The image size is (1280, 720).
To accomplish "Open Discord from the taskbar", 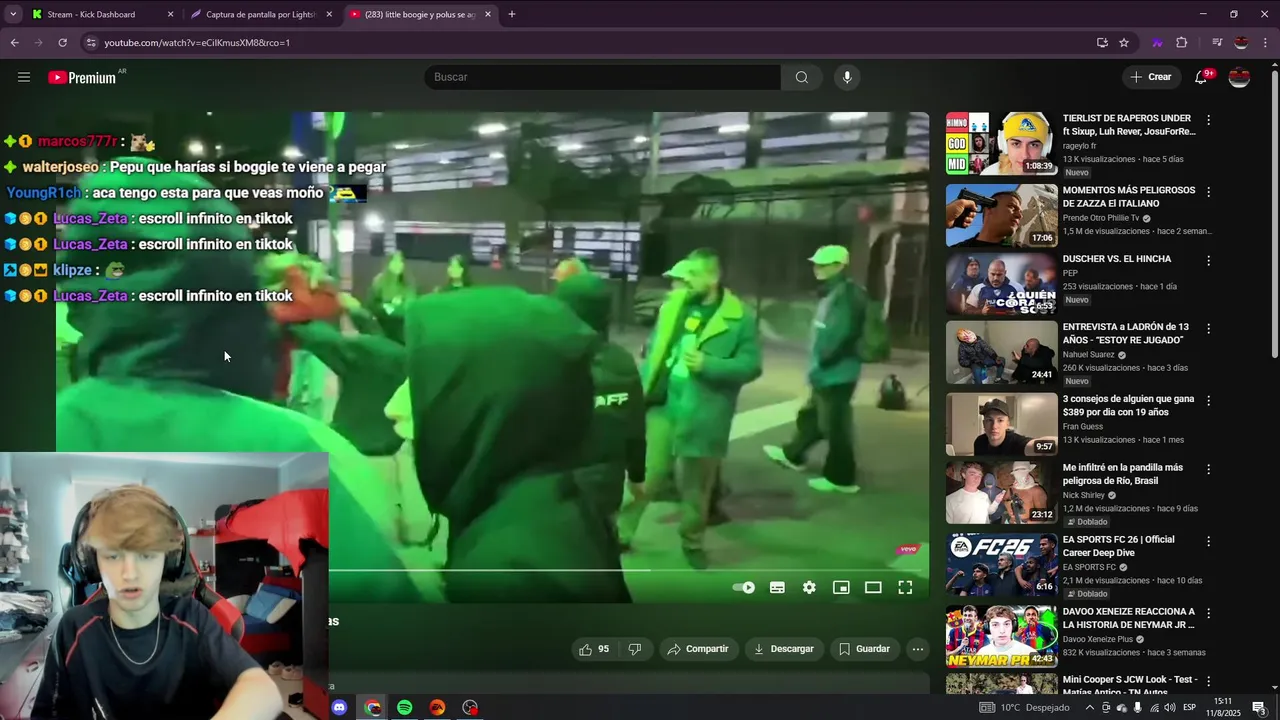I will (x=339, y=707).
